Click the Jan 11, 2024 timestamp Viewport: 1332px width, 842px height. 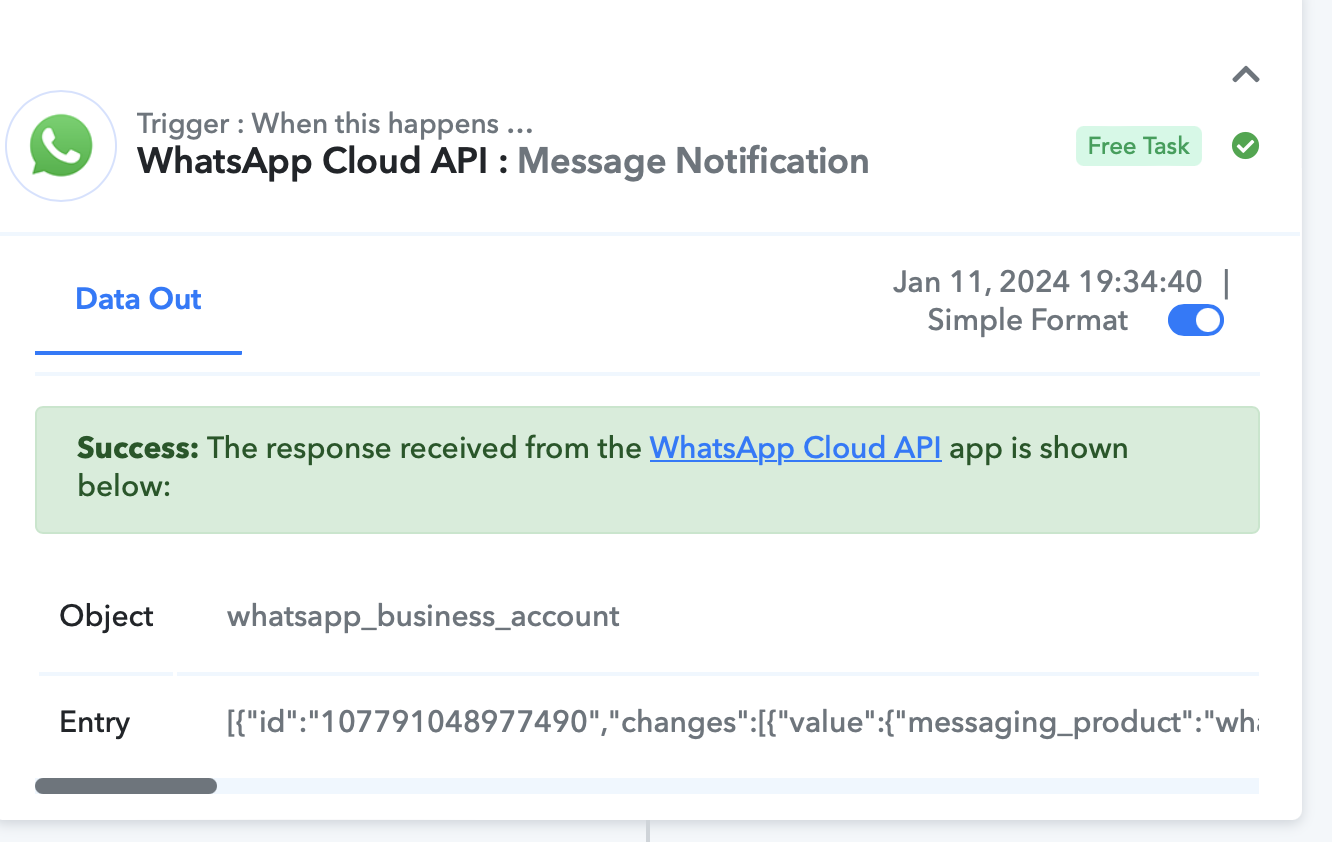coord(1048,282)
